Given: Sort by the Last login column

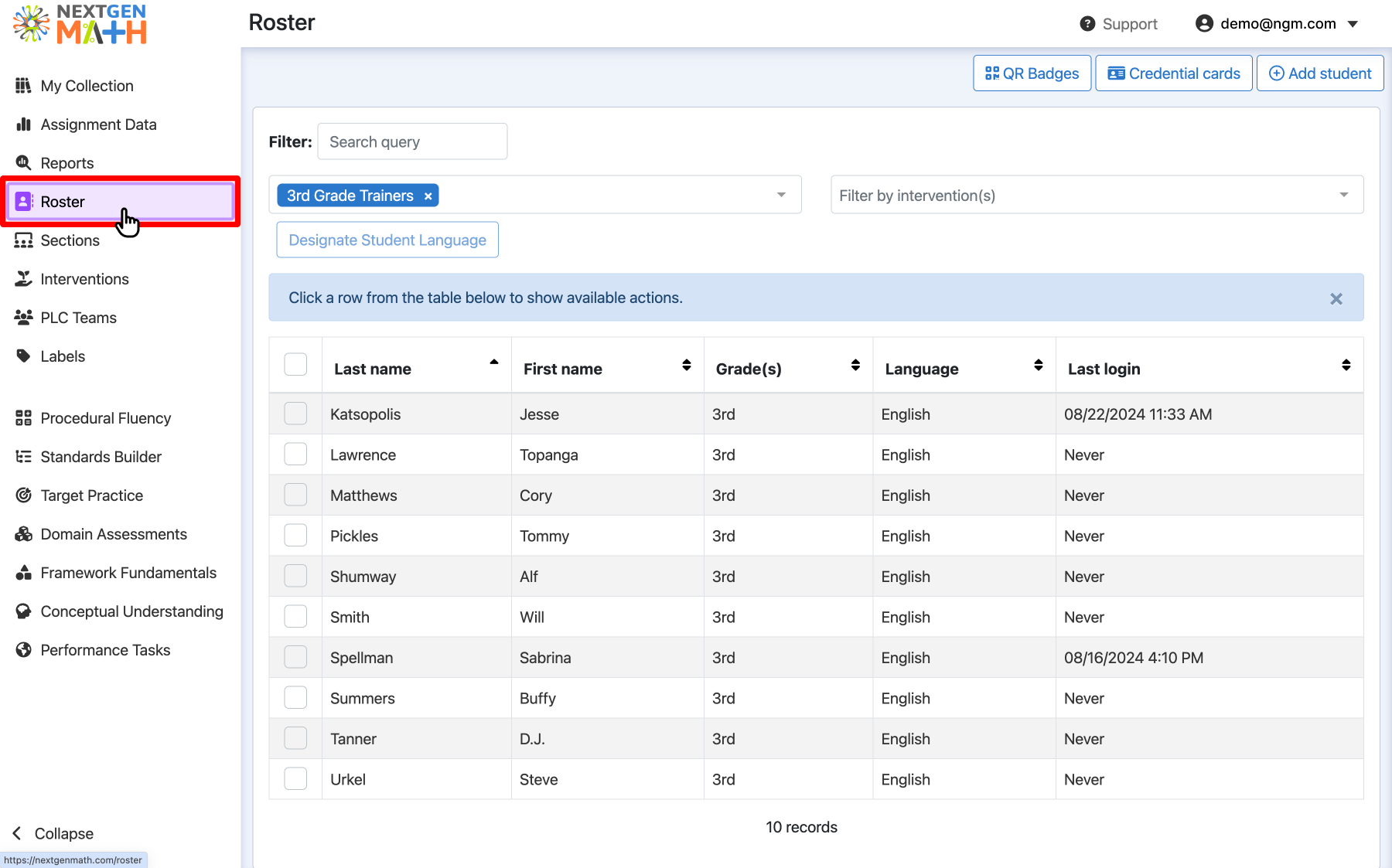Looking at the screenshot, I should point(1209,365).
